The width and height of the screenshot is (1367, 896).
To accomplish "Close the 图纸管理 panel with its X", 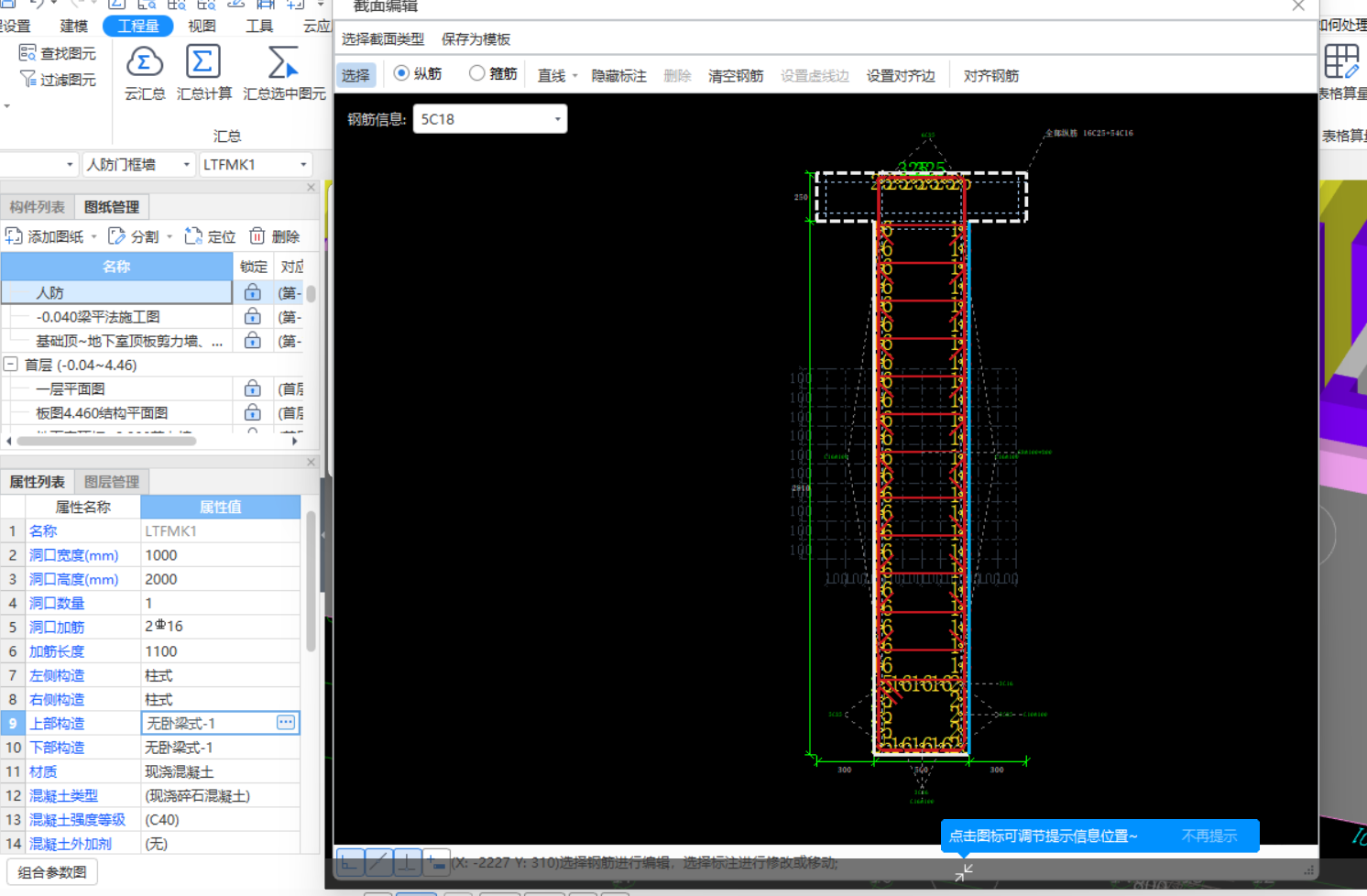I will point(311,188).
